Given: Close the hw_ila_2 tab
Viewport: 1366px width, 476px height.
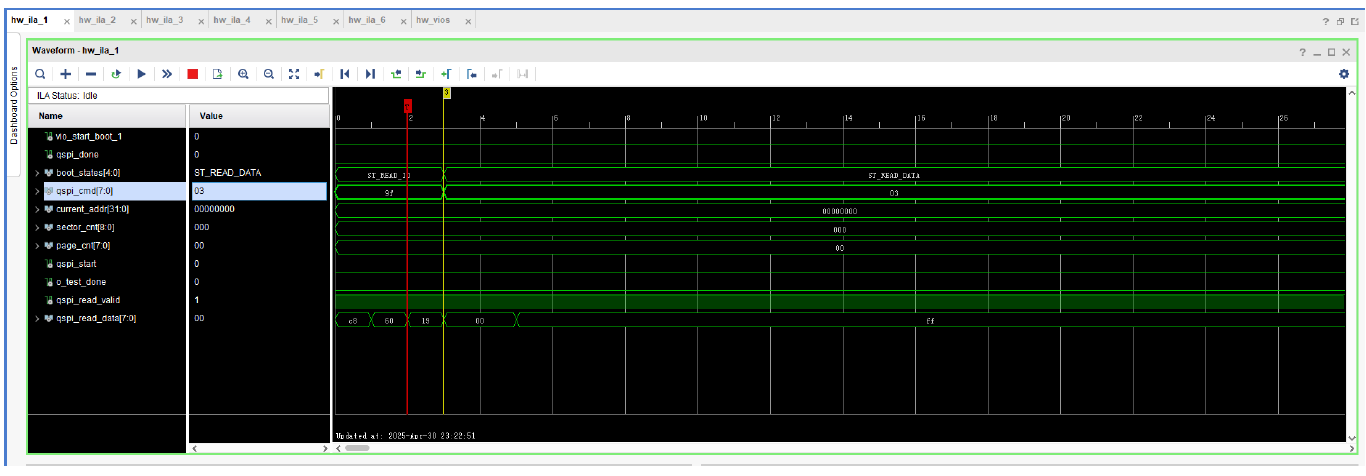Looking at the screenshot, I should pos(133,21).
